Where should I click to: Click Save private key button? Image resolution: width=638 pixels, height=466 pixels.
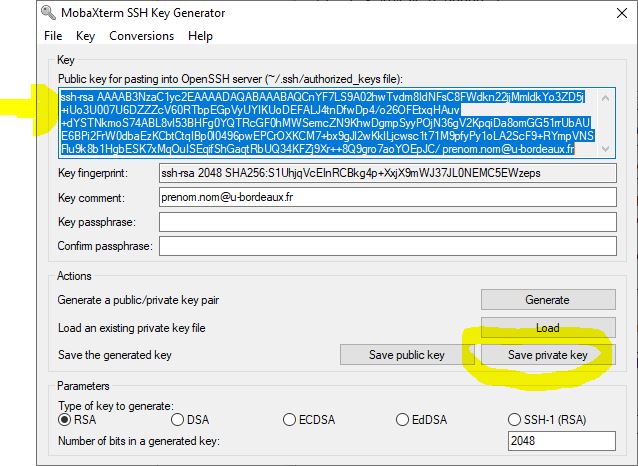548,355
